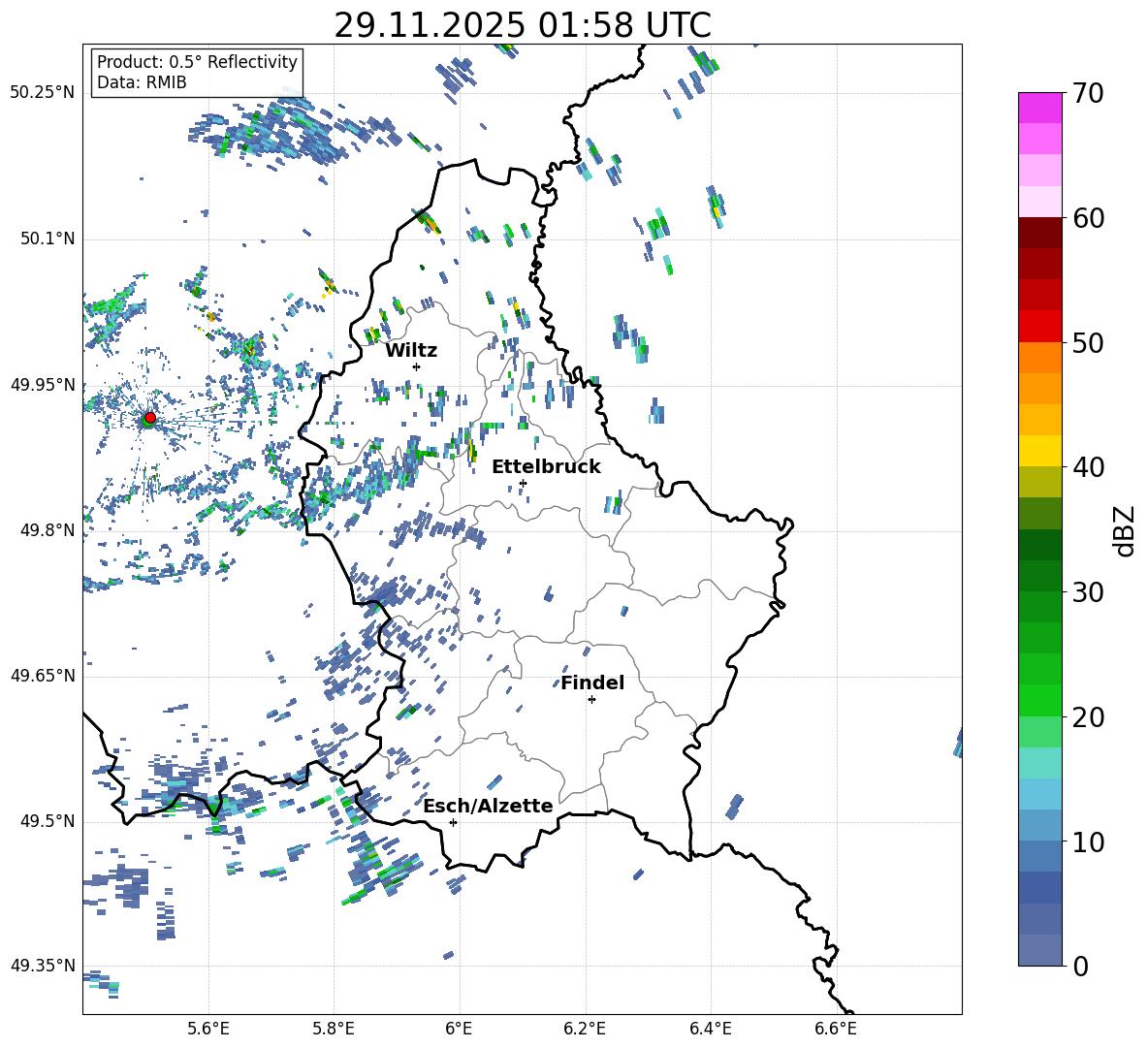This screenshot has height=1048, width=1148.
Task: Select the Findel text label
Action: 592,683
